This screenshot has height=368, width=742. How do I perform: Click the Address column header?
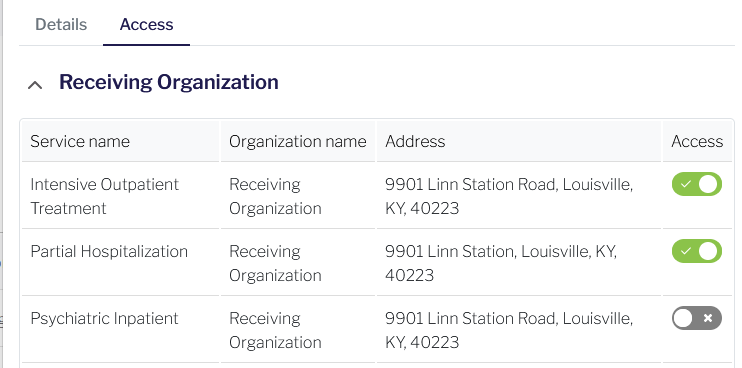click(x=415, y=141)
